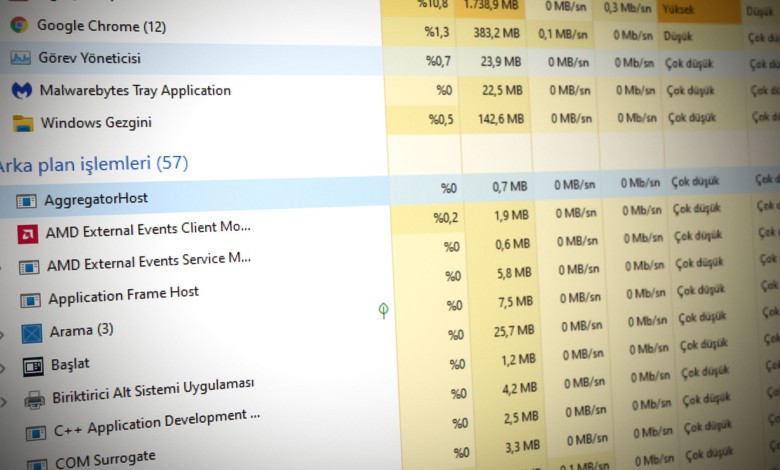Click the %0,5 CPU value
Viewport: 780px width, 470px height.
coord(441,119)
